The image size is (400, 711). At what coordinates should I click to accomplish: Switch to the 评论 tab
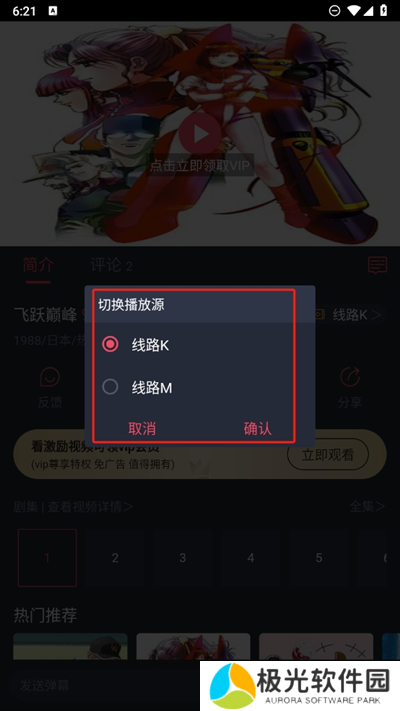pyautogui.click(x=112, y=265)
